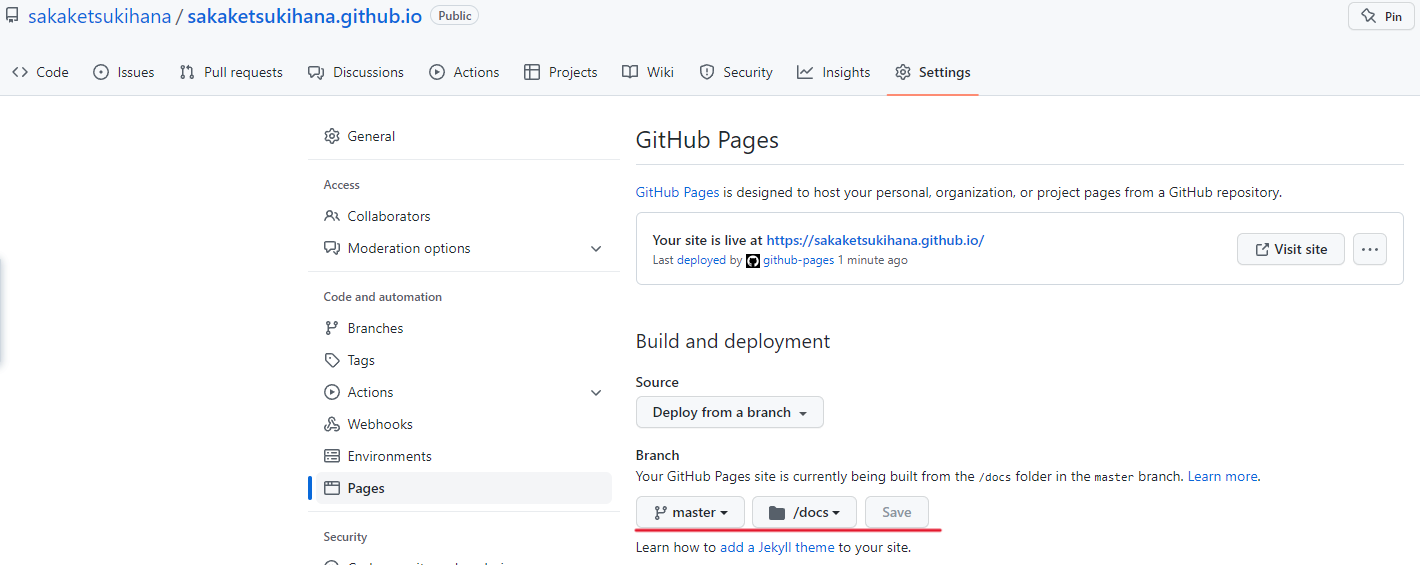Open the master branch dropdown
The width and height of the screenshot is (1420, 565).
690,512
